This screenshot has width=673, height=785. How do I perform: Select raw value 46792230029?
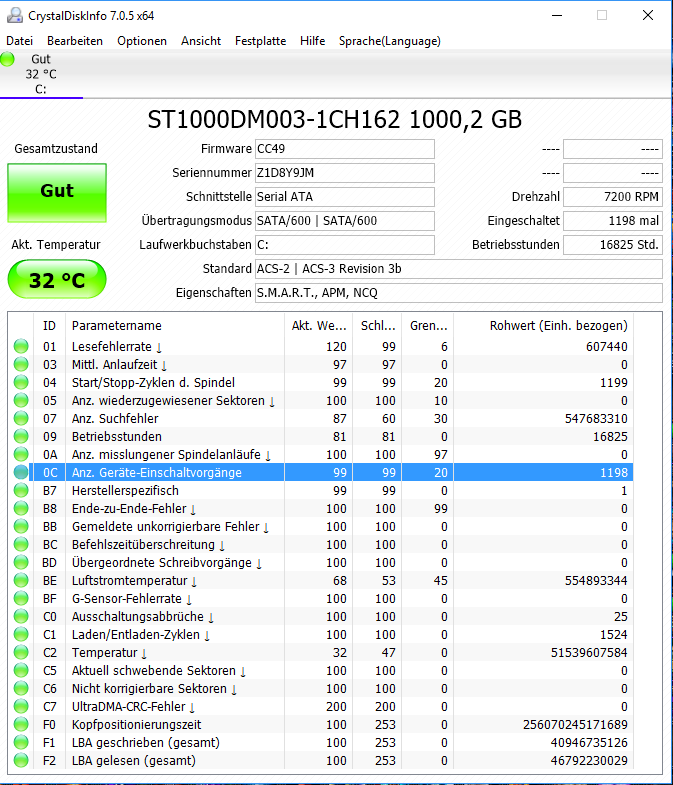[x=589, y=761]
